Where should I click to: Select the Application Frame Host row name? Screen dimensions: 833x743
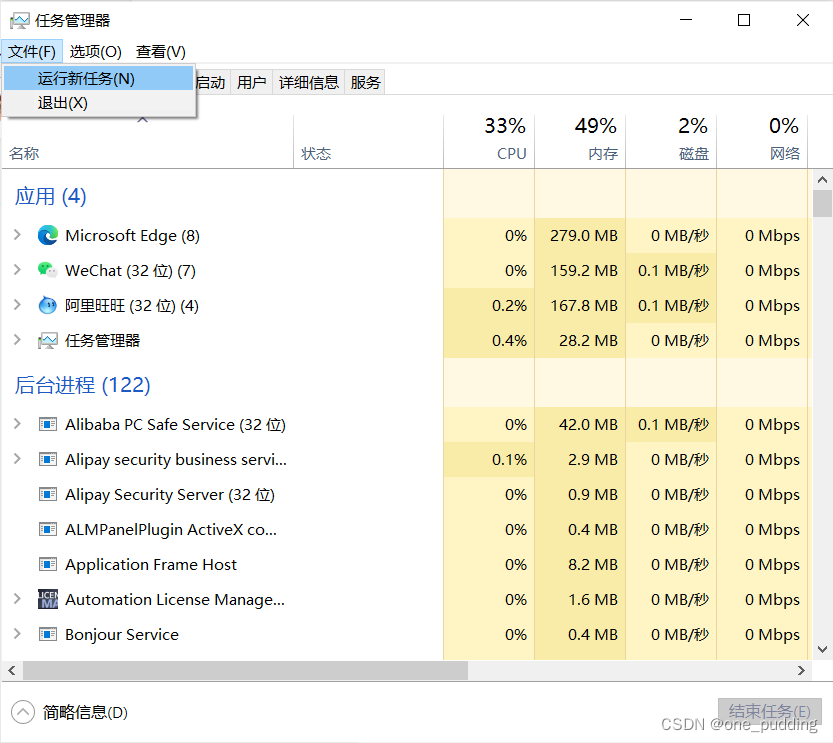tap(151, 565)
